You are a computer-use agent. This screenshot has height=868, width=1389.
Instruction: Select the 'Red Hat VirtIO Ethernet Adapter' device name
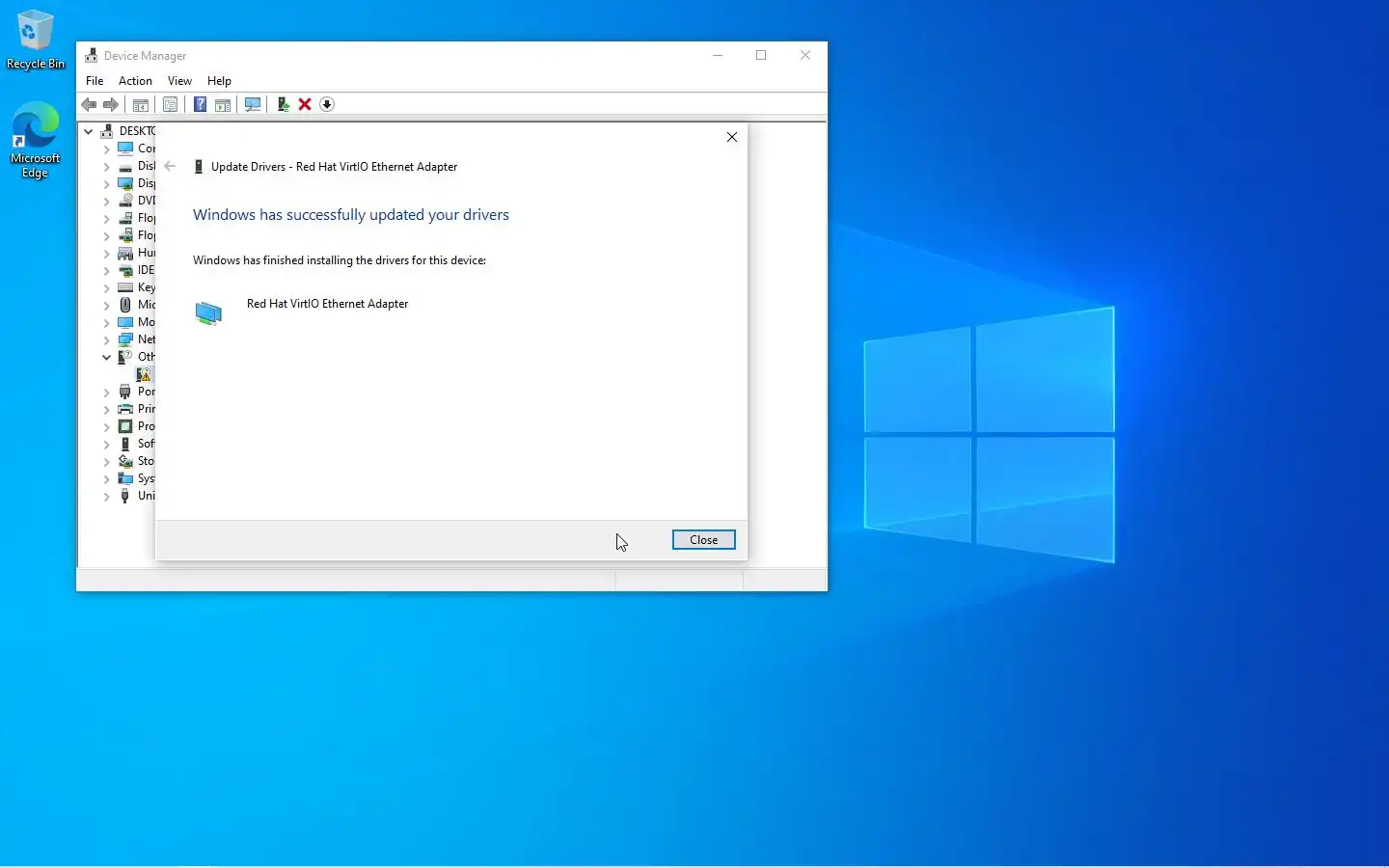point(328,304)
